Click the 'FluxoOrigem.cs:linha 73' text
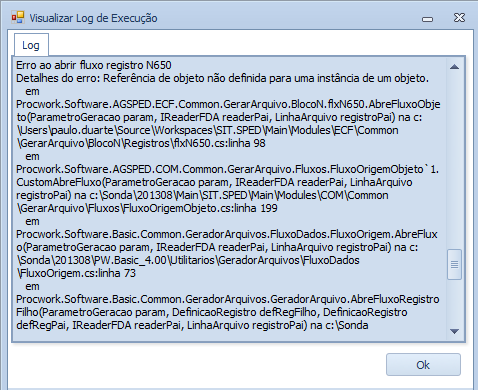This screenshot has width=478, height=390. point(77,273)
